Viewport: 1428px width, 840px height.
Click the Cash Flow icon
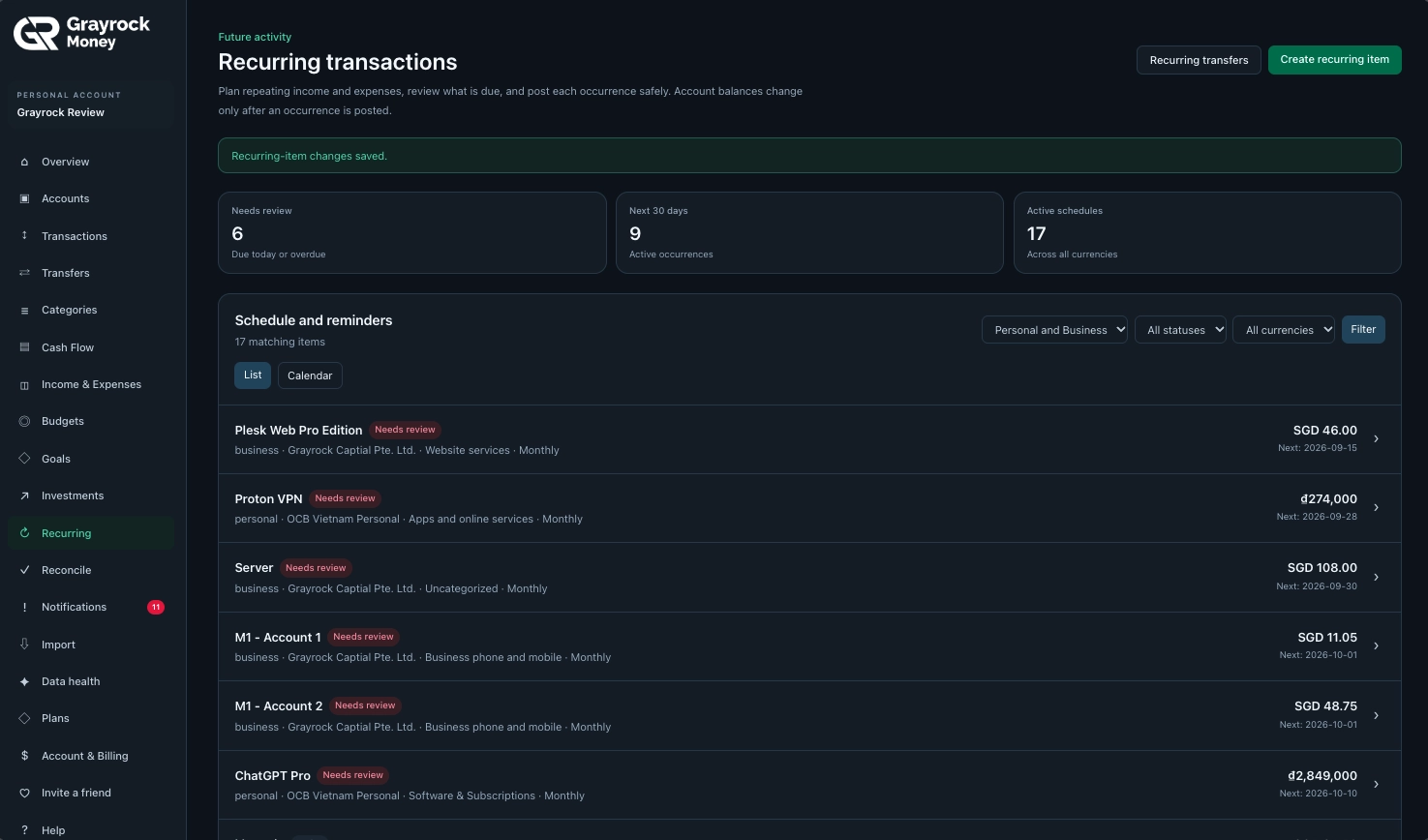pos(24,347)
